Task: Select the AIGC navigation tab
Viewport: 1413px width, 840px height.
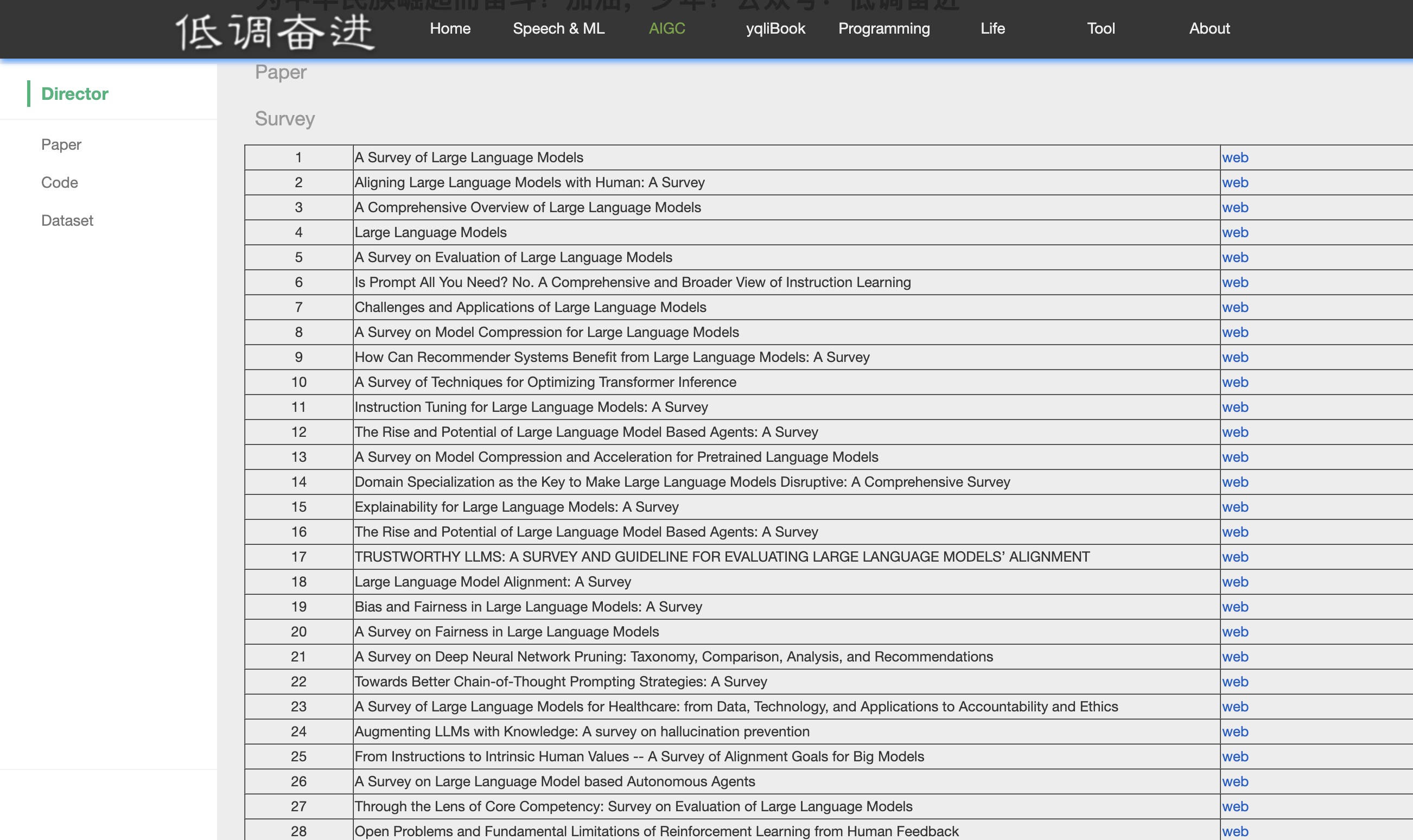Action: (x=666, y=28)
